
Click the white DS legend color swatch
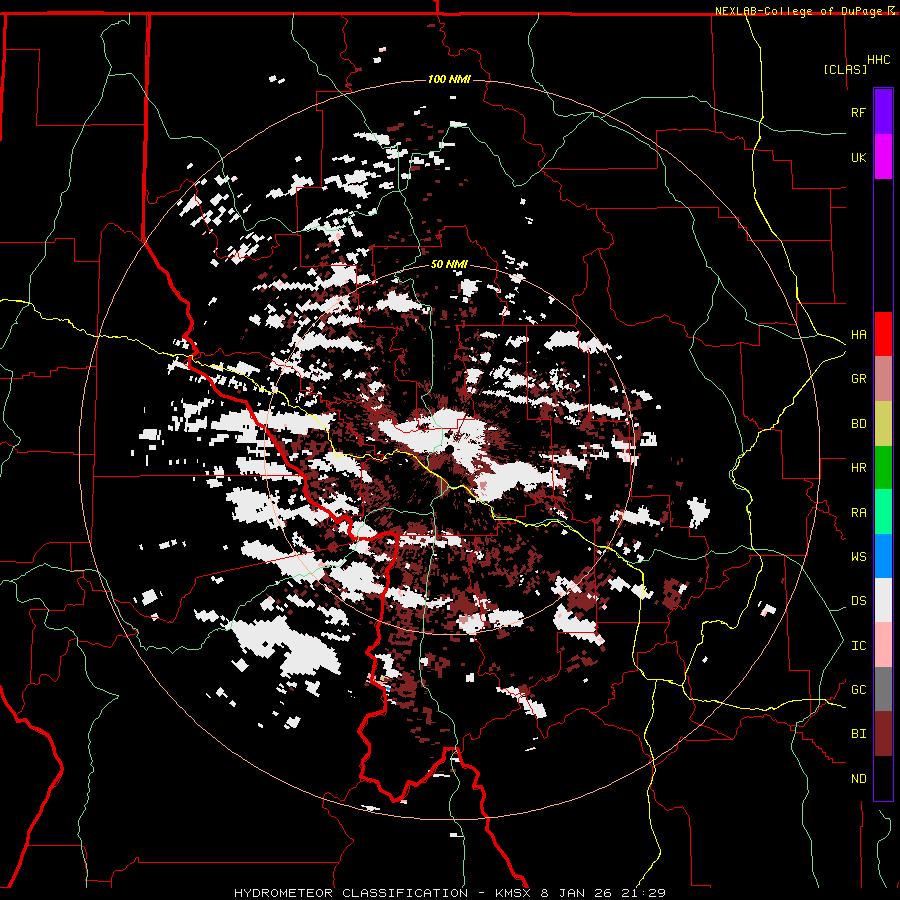point(883,600)
